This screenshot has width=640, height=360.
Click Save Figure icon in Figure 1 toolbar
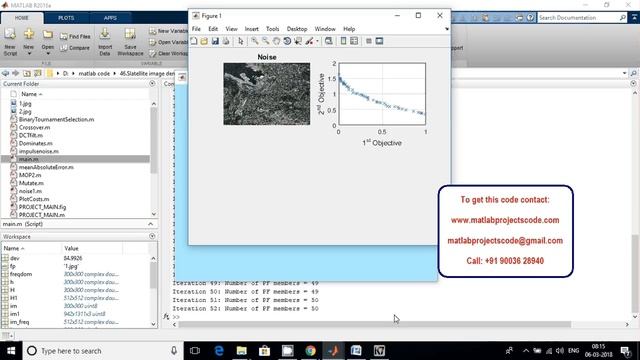215,41
